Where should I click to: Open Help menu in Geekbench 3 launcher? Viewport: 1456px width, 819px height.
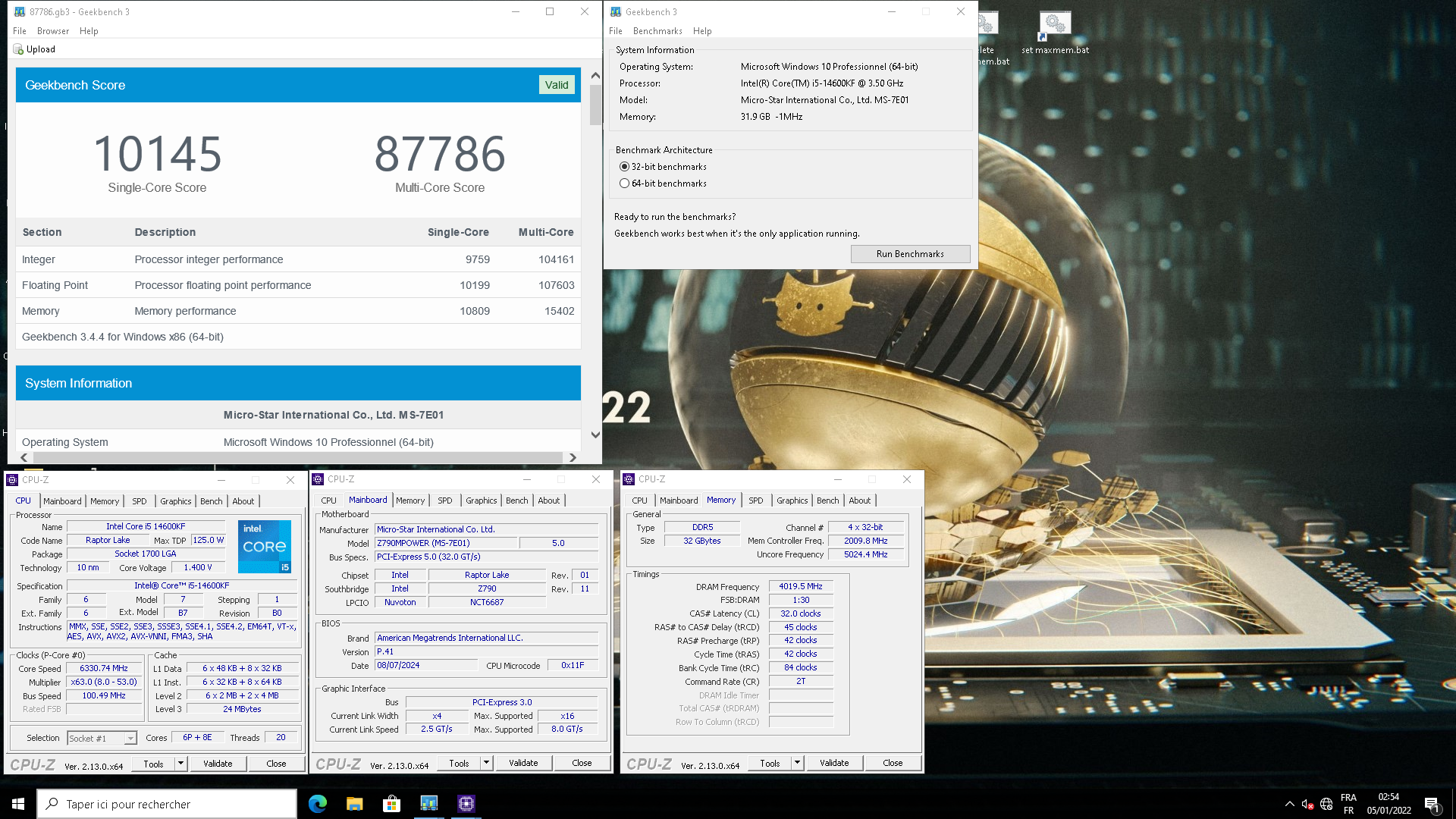coord(702,31)
